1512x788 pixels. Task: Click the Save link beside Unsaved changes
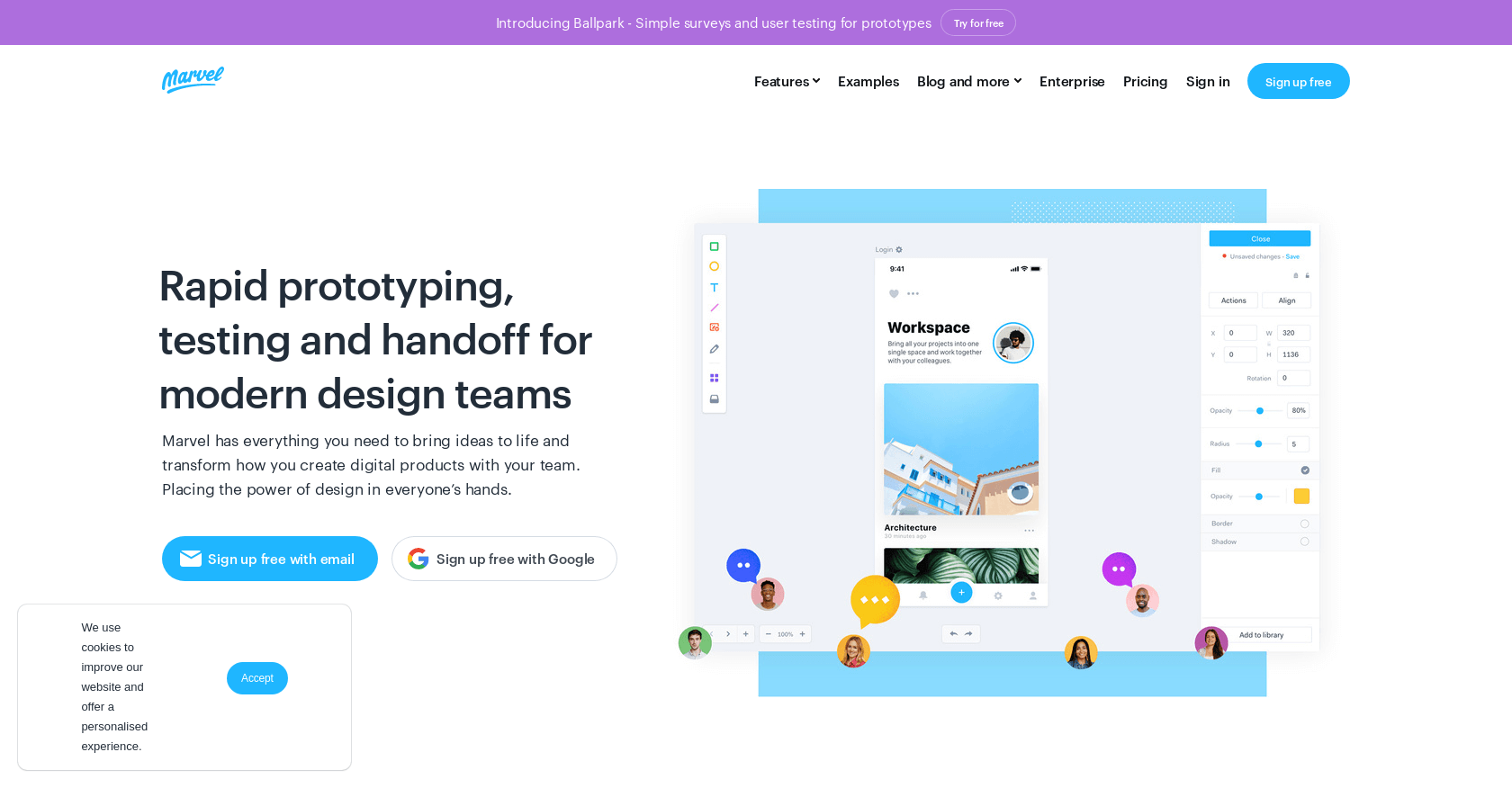click(x=1292, y=256)
